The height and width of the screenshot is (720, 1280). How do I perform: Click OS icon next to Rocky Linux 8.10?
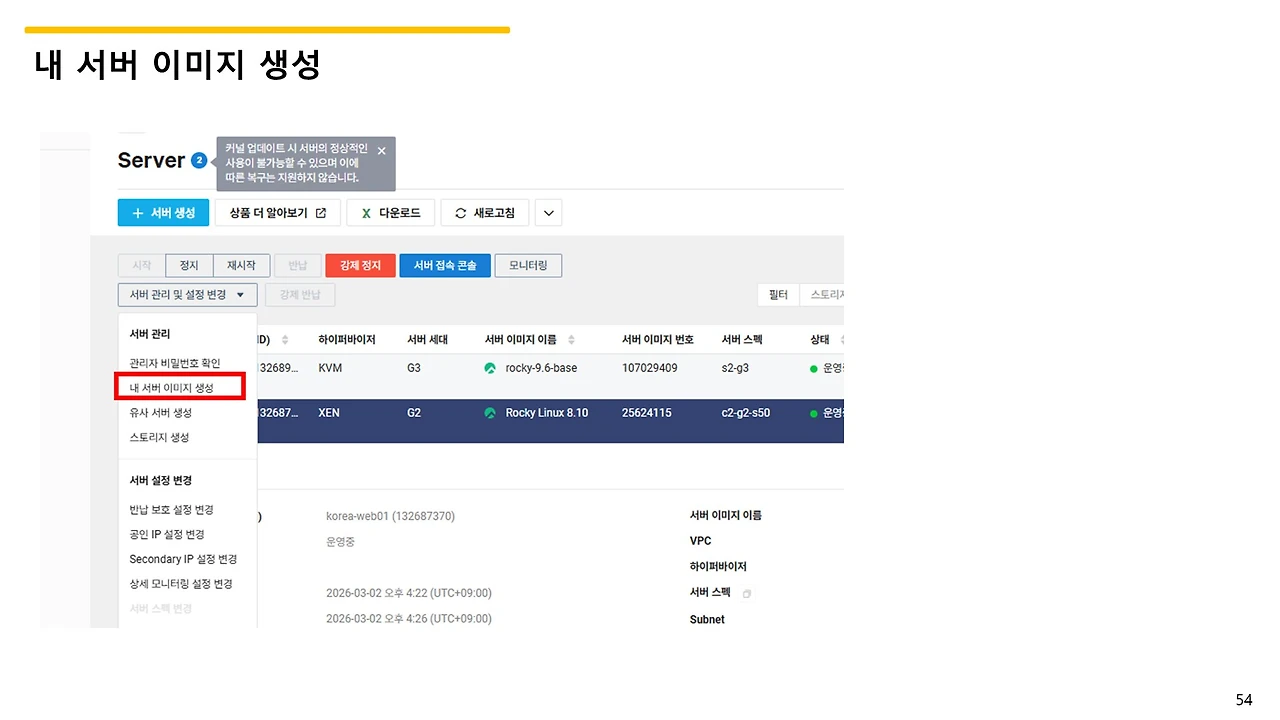(x=490, y=412)
